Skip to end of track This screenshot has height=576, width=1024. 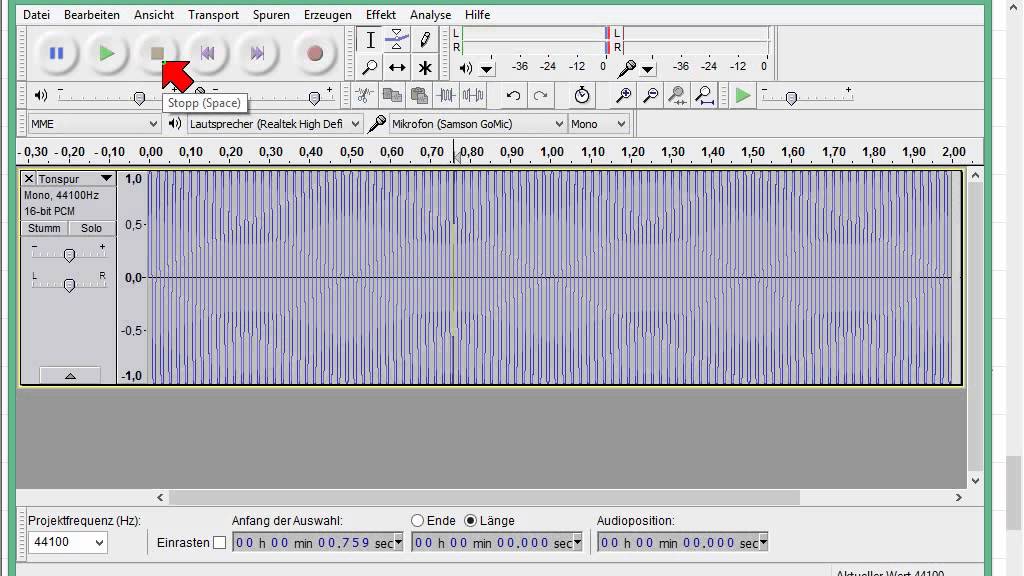point(257,53)
